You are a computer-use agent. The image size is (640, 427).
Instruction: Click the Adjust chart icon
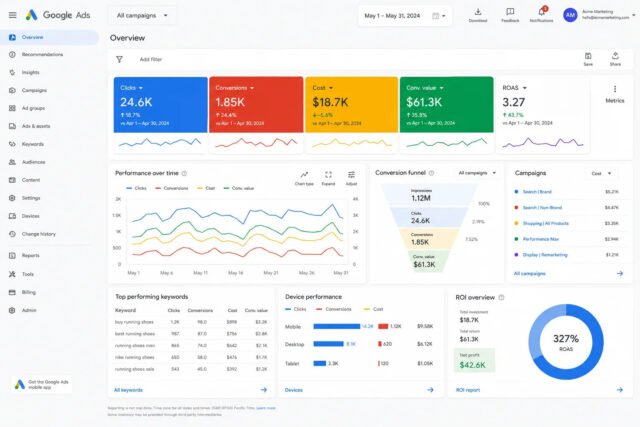tap(351, 178)
